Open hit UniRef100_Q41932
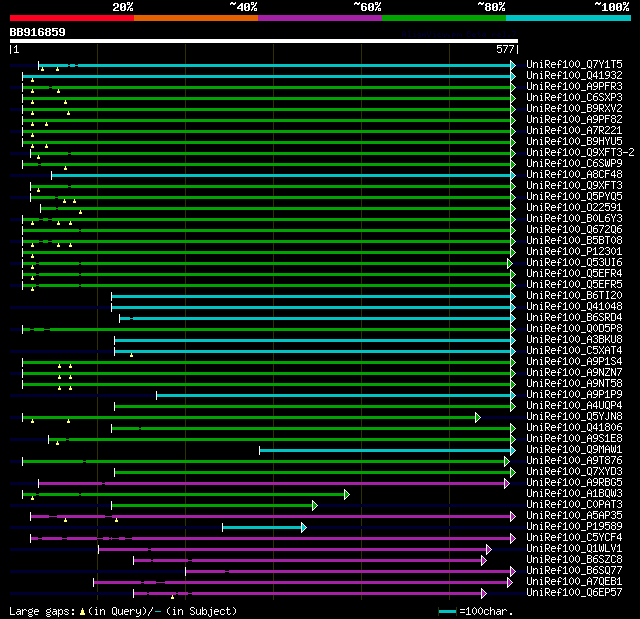This screenshot has width=640, height=619. pos(574,75)
